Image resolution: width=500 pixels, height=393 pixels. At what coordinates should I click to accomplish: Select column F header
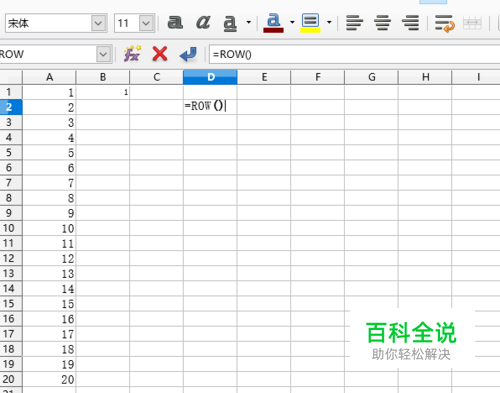pos(318,77)
